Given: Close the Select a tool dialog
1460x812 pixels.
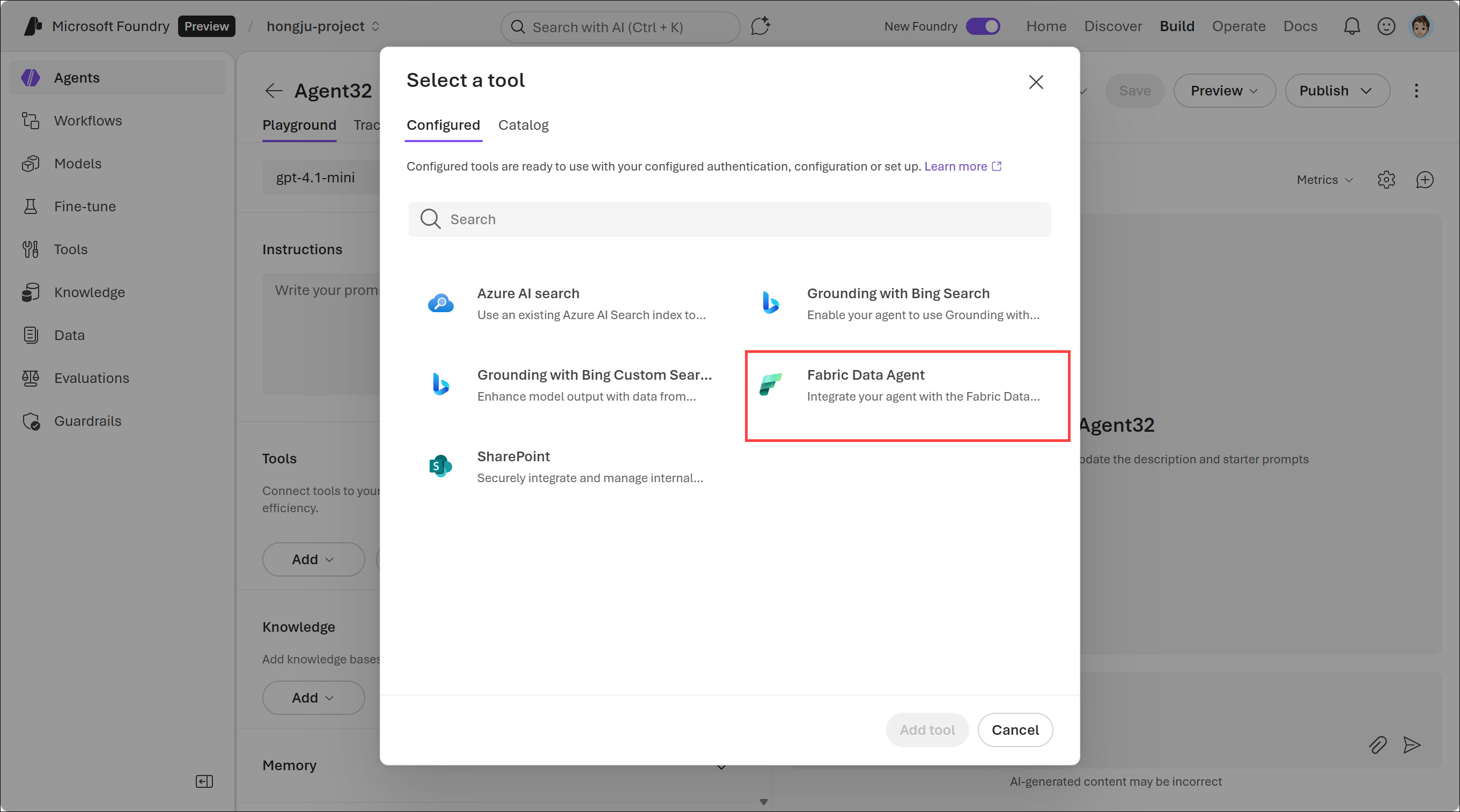Looking at the screenshot, I should [1036, 82].
